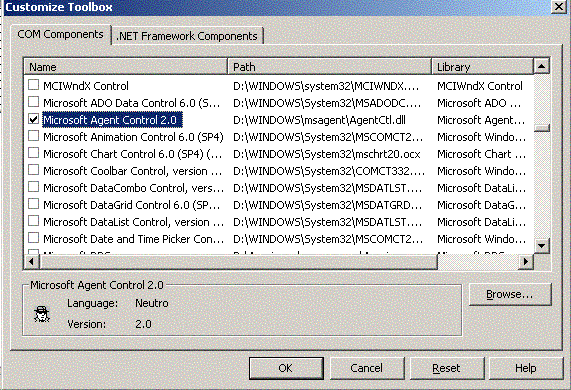
Task: Check the MCIWndX Control checkbox
Action: point(34,85)
